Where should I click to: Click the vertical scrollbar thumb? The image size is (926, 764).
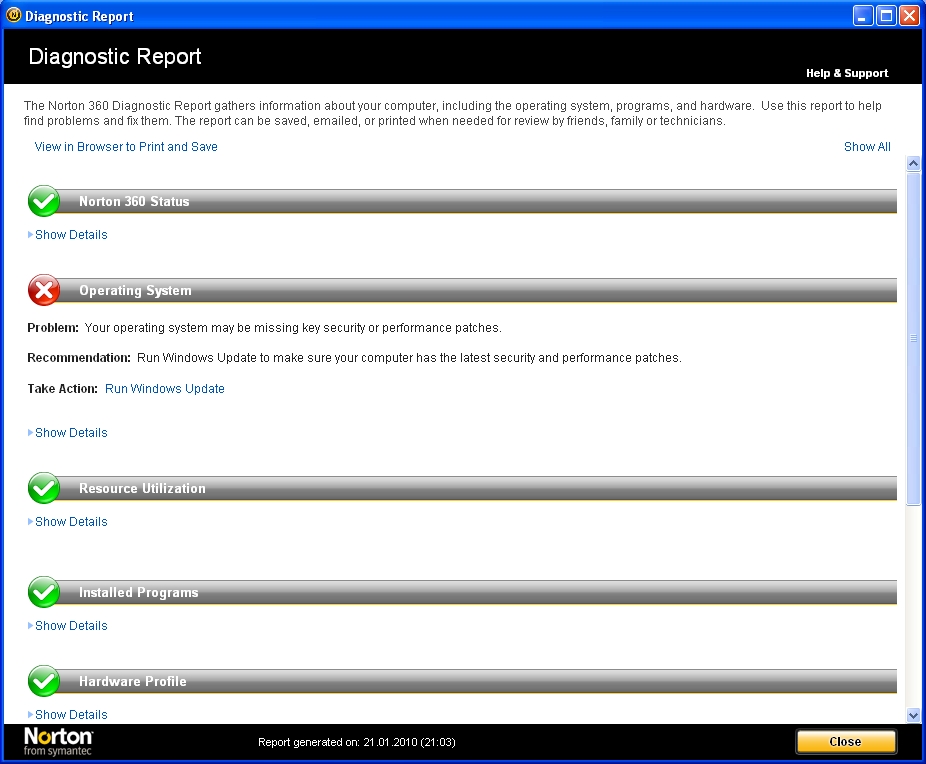[x=913, y=338]
